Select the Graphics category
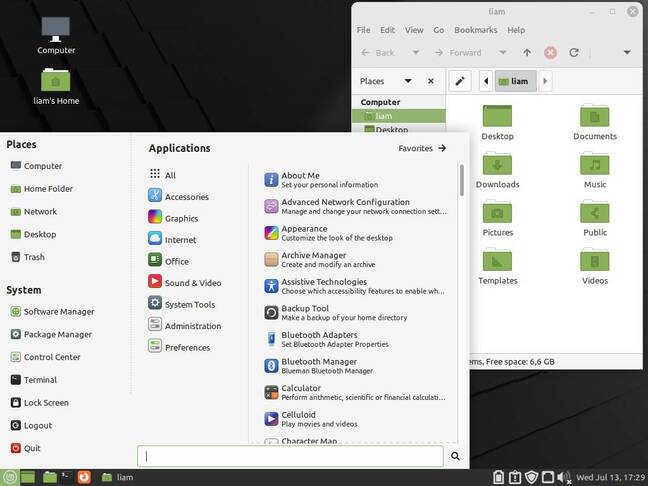 pos(173,218)
